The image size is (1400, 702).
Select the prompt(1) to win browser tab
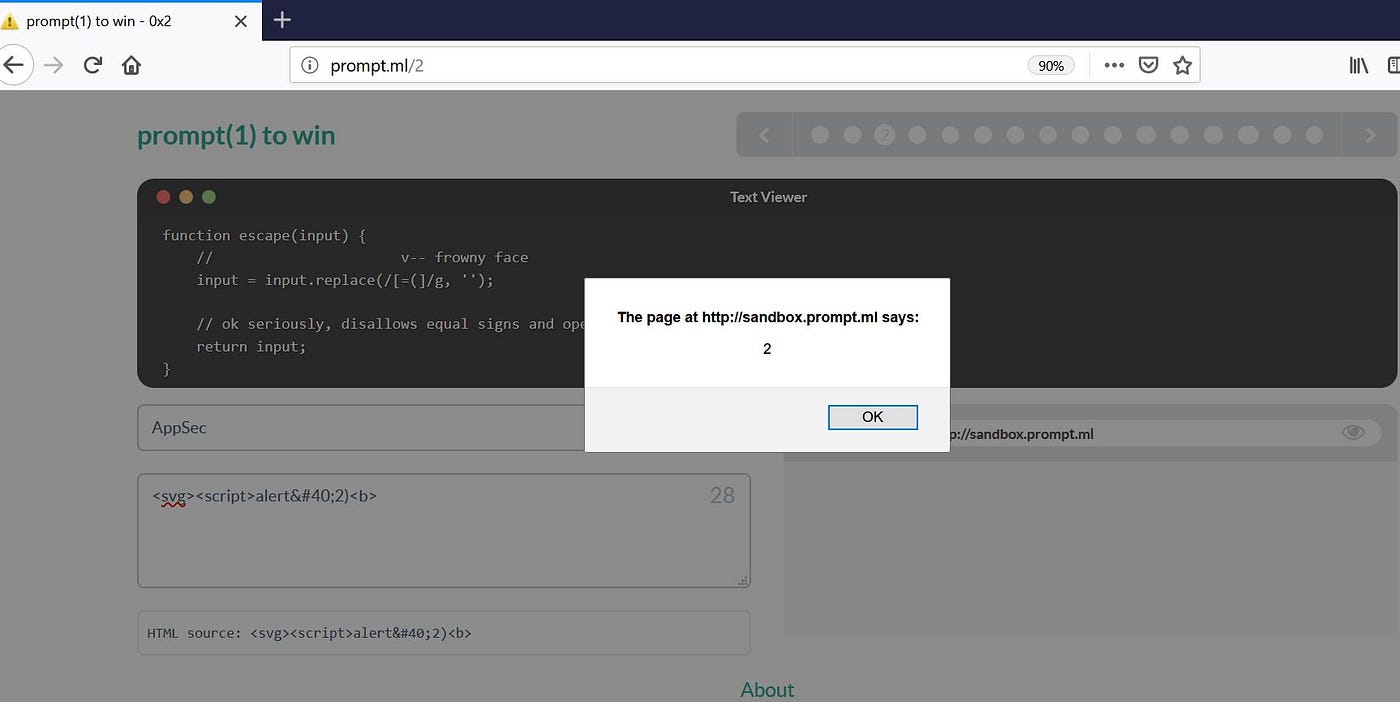110,20
